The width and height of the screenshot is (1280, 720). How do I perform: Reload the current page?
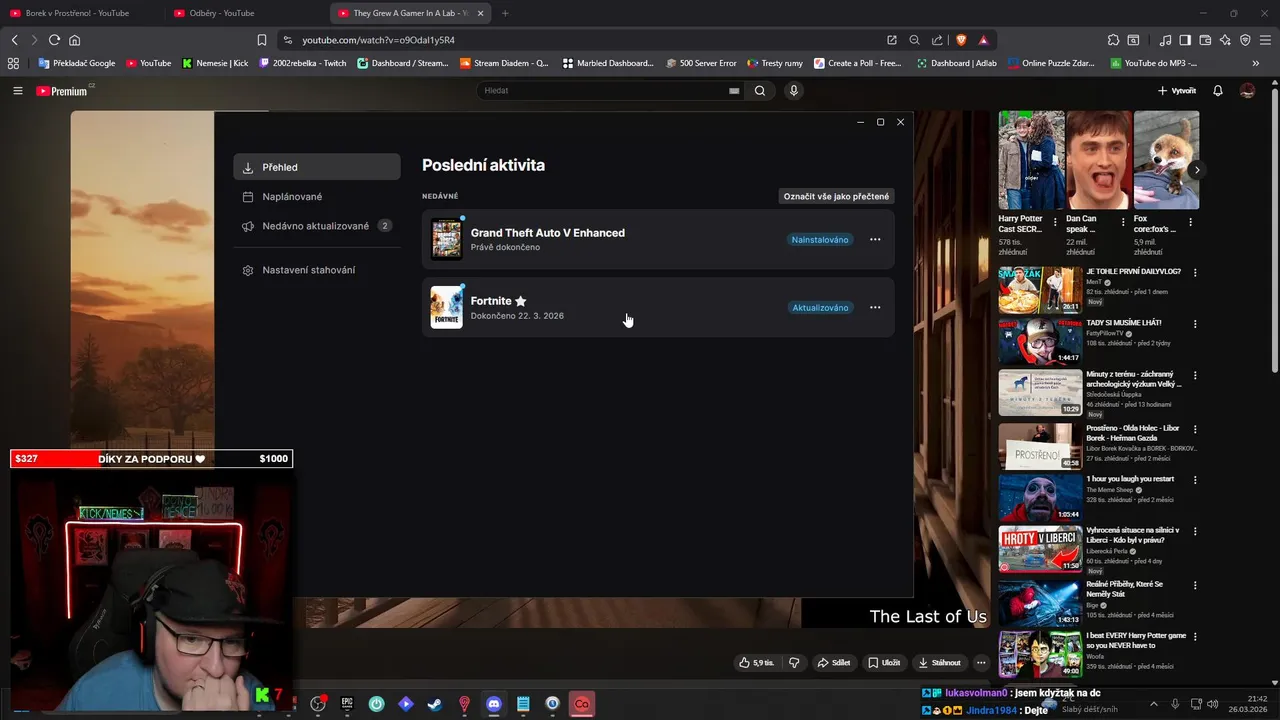(x=54, y=40)
